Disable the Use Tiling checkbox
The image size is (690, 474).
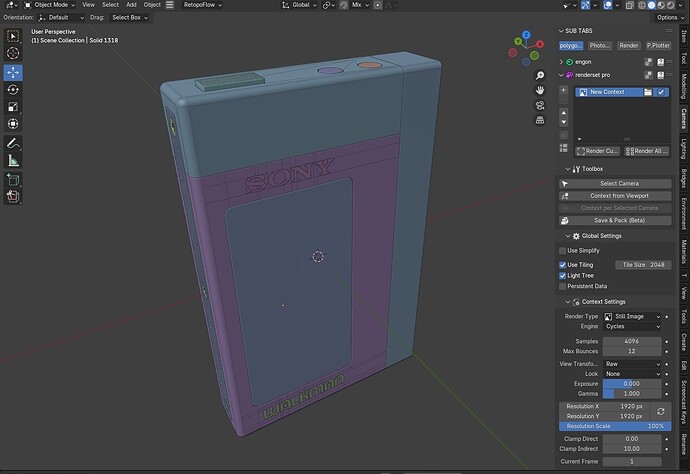click(562, 265)
